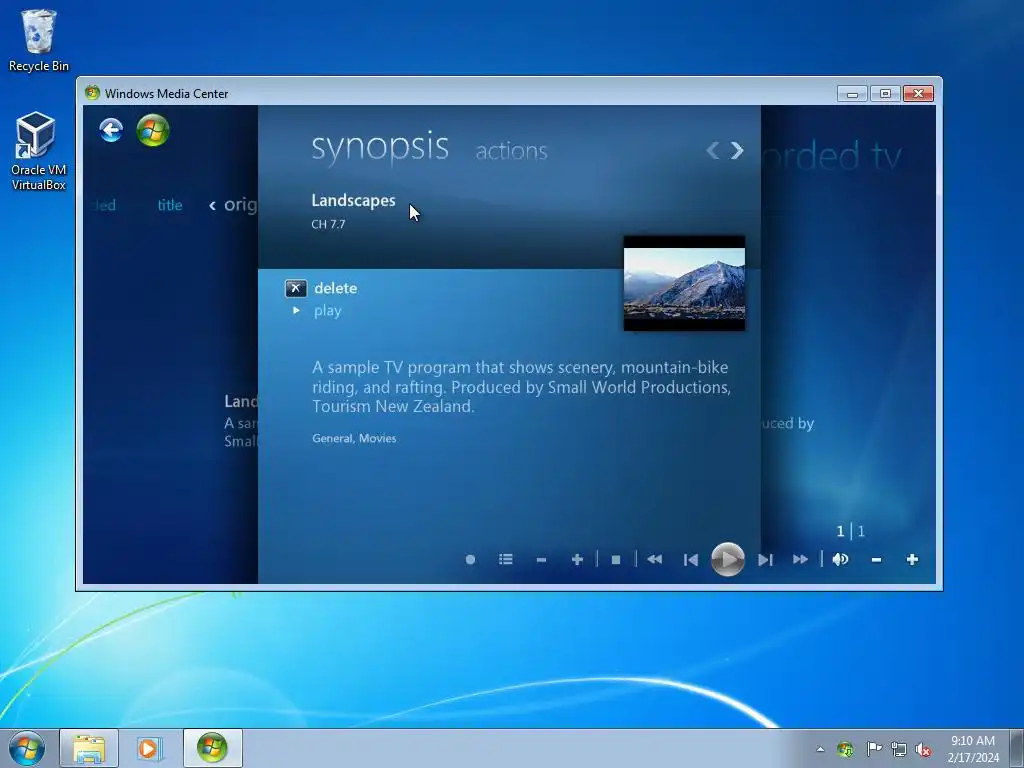1024x768 pixels.
Task: Click the Record button in transport bar
Action: 470,560
